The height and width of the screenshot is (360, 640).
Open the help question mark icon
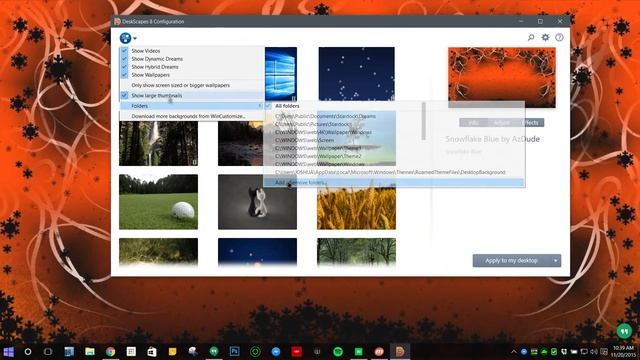coord(559,38)
